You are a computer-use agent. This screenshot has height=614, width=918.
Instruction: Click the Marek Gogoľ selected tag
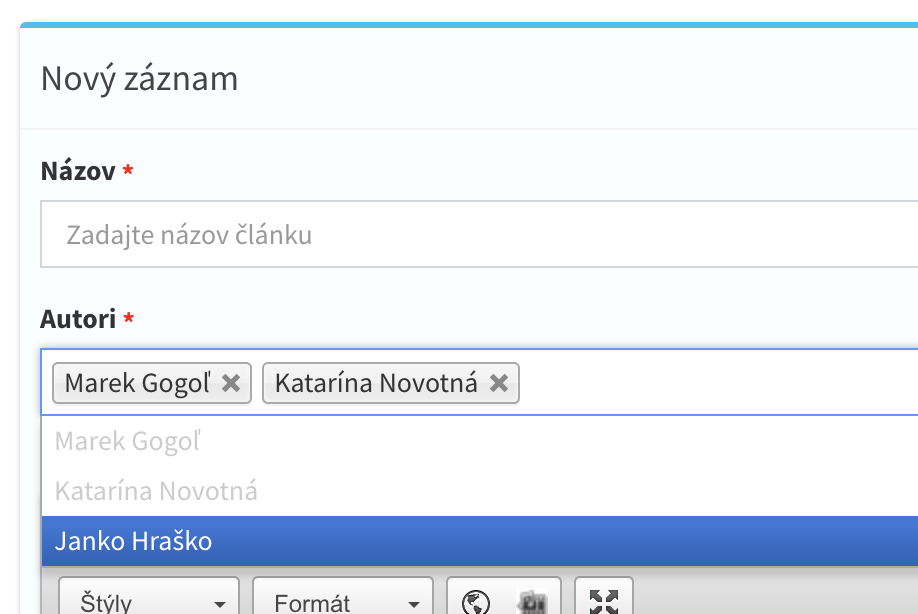[138, 383]
